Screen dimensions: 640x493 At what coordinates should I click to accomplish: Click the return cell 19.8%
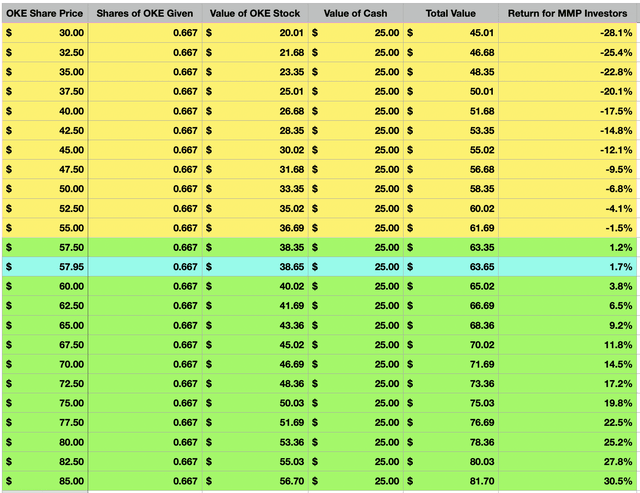567,403
